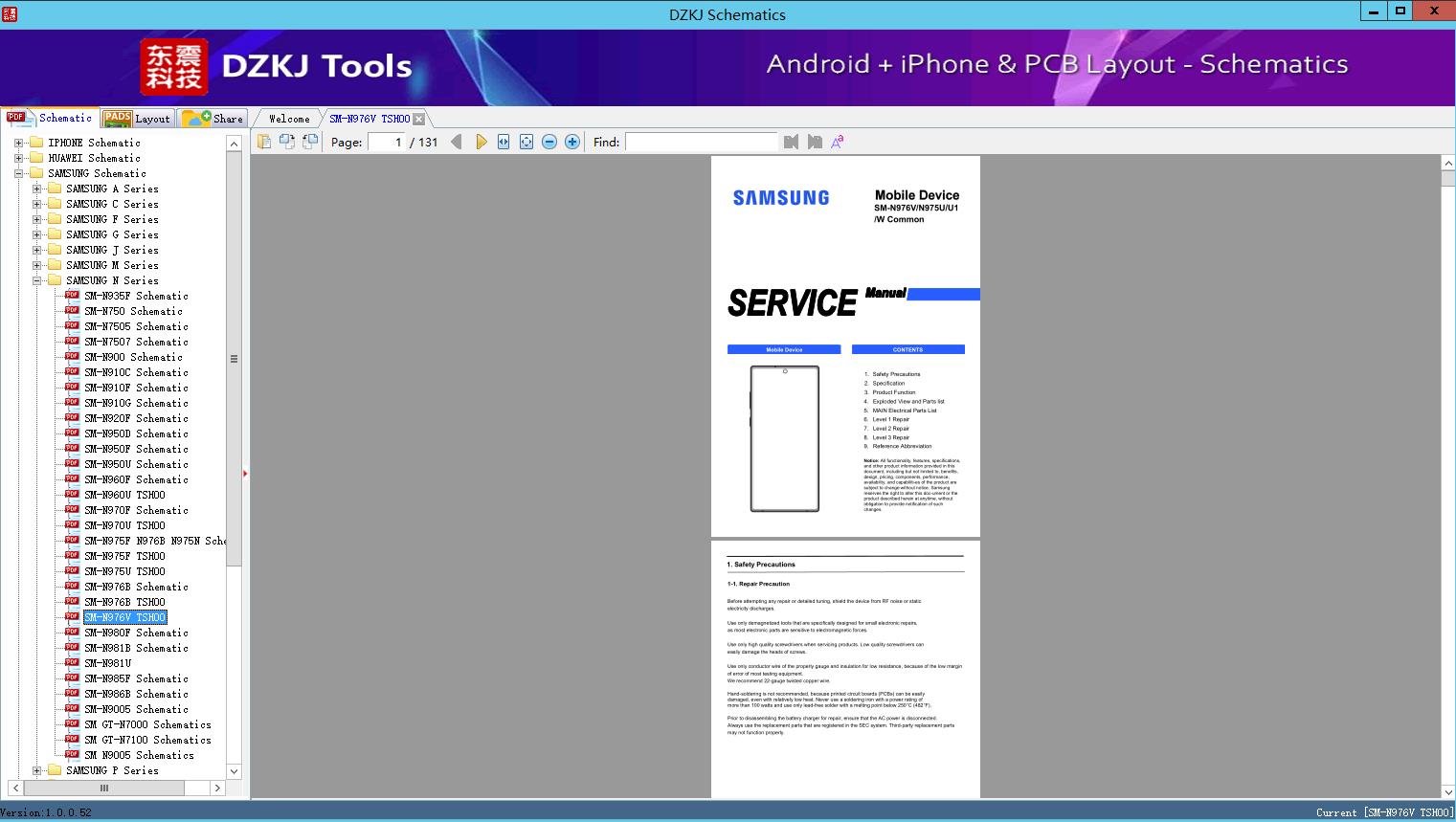Expand SAMSUNG J Series folder
The image size is (1456, 822).
click(x=36, y=250)
